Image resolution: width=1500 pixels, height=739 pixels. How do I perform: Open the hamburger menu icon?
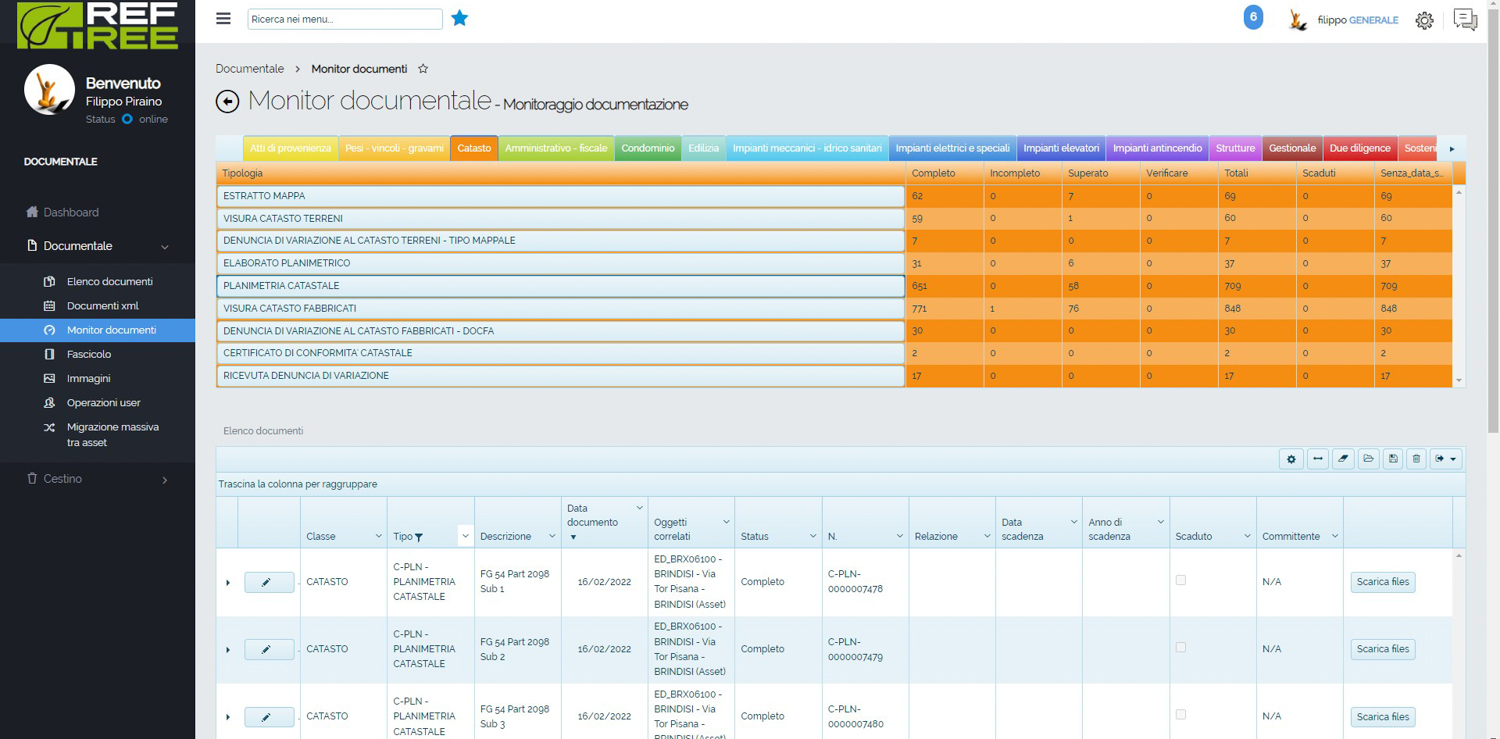(223, 18)
